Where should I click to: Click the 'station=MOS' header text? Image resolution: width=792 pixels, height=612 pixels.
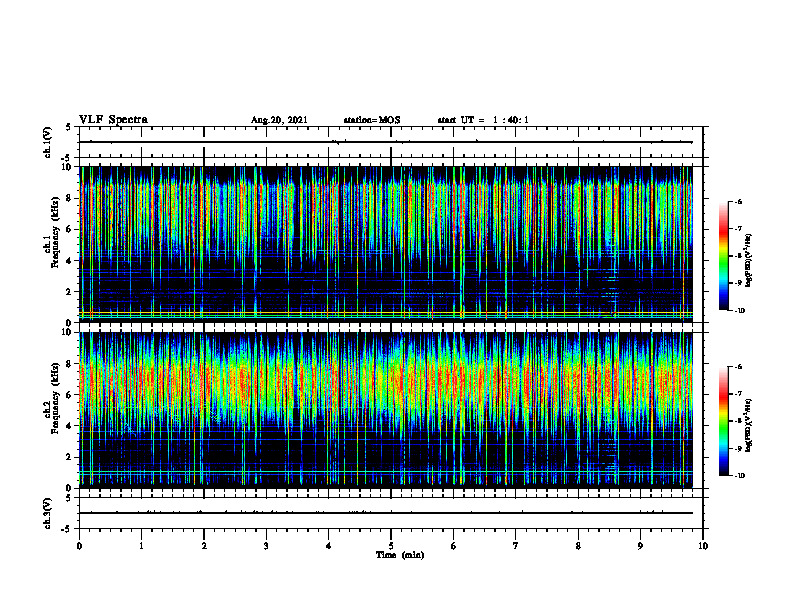pyautogui.click(x=372, y=120)
